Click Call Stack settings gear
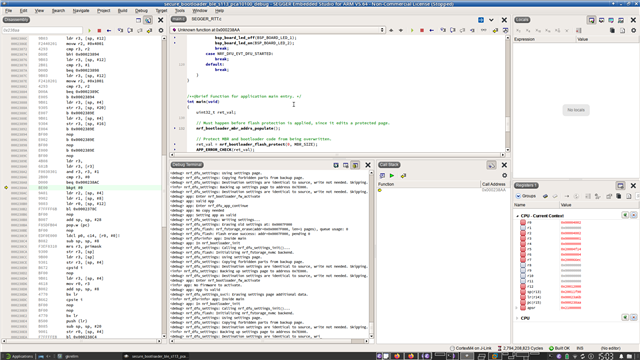The height and width of the screenshot is (360, 640). [x=504, y=176]
